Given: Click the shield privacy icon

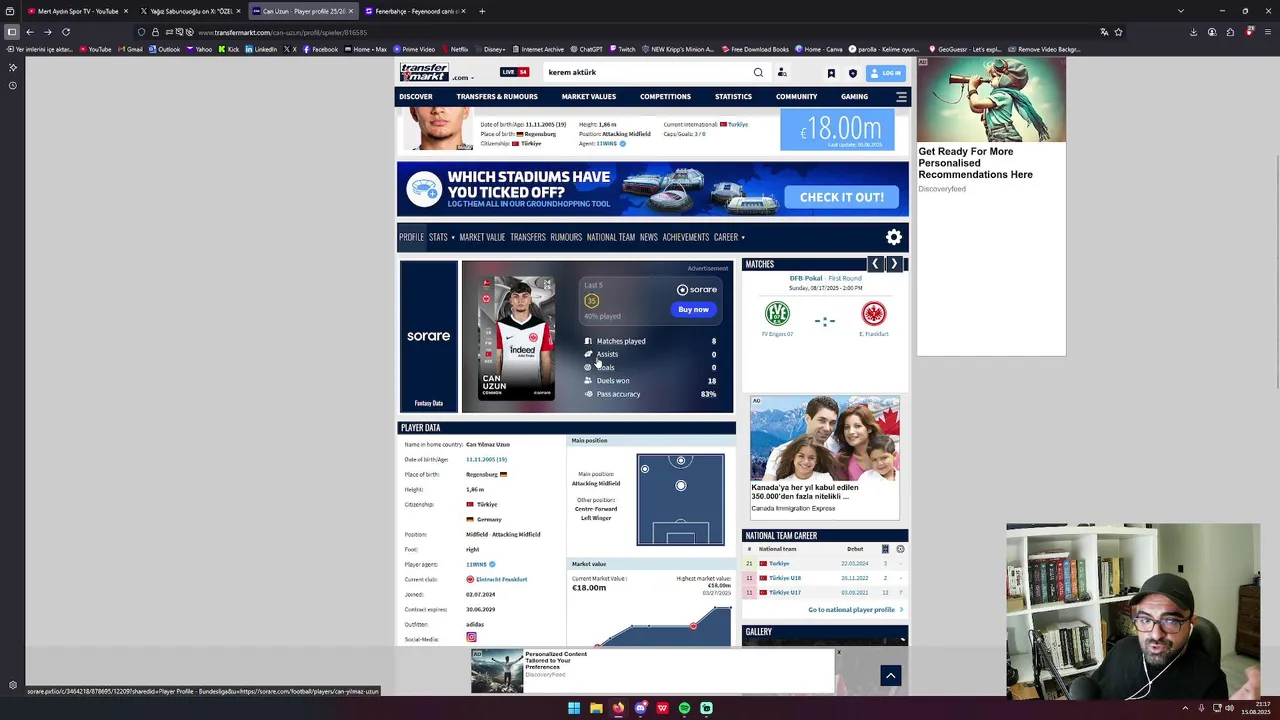Looking at the screenshot, I should point(852,73).
